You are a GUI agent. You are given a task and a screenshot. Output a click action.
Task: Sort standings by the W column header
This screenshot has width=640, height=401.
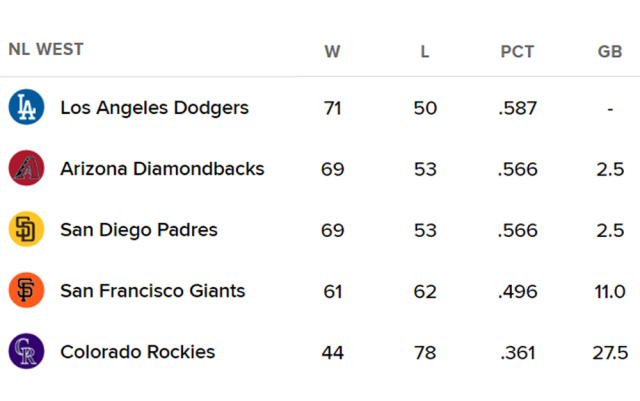click(x=332, y=51)
